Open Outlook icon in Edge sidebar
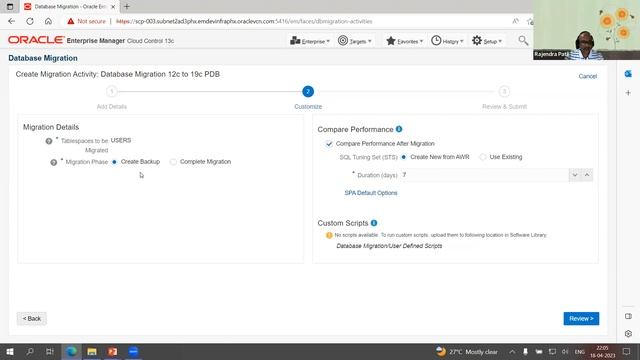 [x=628, y=73]
